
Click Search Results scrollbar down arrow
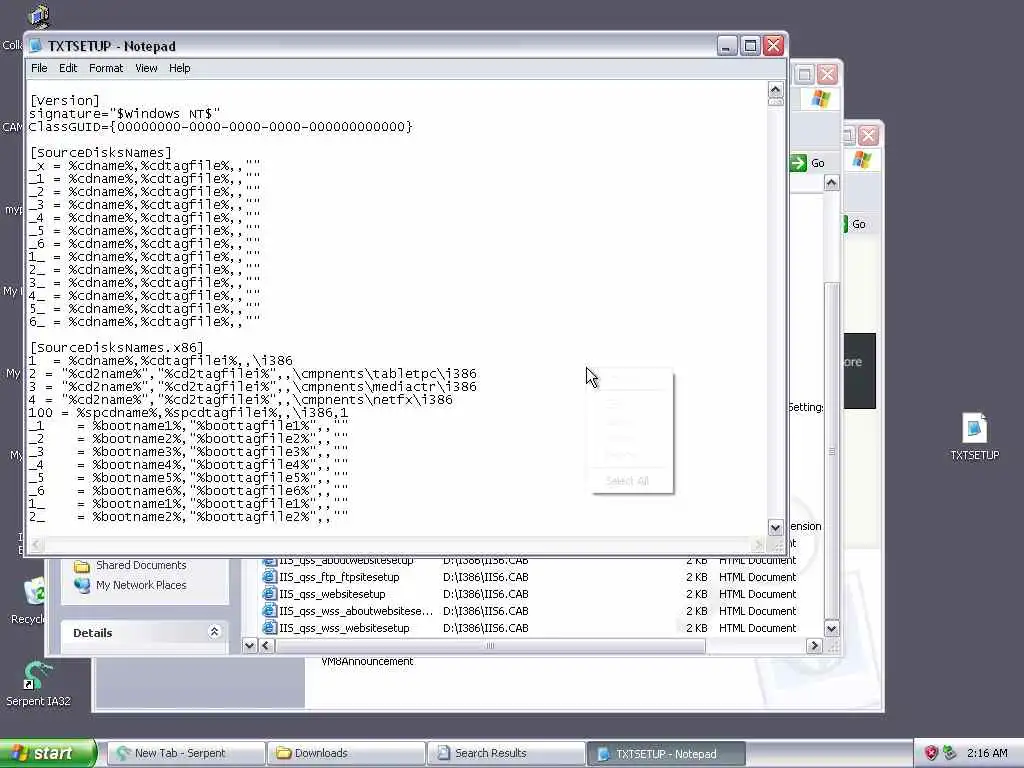[x=831, y=628]
